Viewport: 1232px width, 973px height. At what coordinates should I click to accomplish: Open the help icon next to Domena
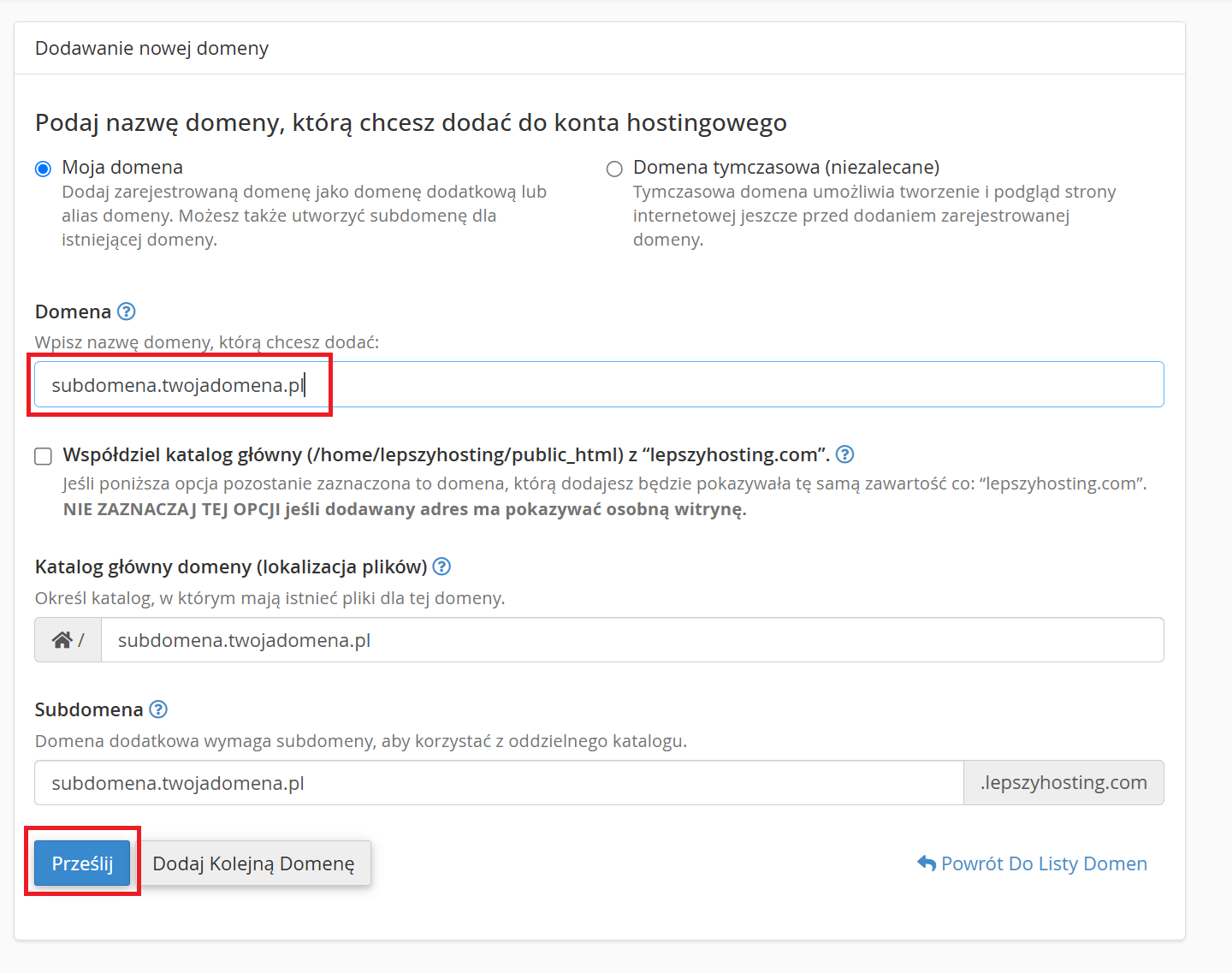pos(127,311)
